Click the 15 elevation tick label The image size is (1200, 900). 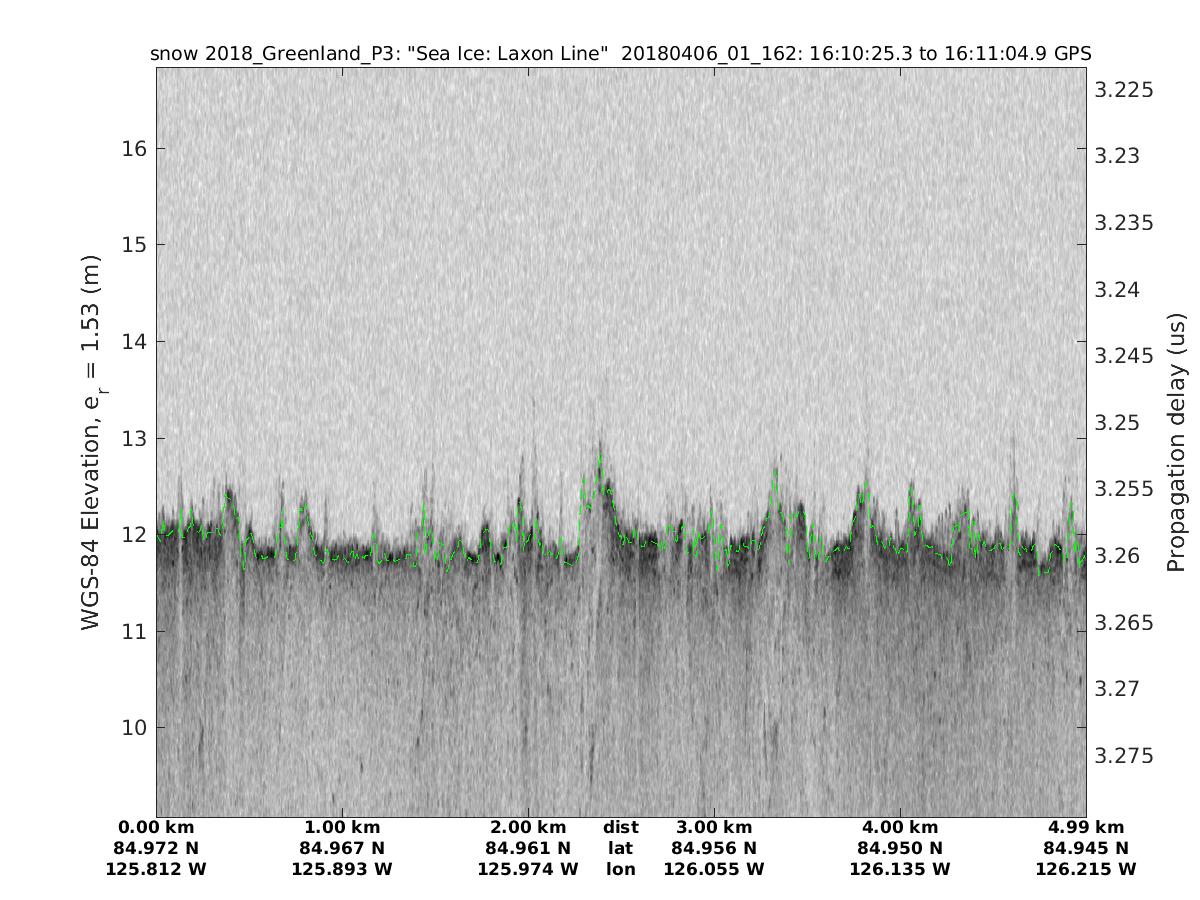[135, 245]
